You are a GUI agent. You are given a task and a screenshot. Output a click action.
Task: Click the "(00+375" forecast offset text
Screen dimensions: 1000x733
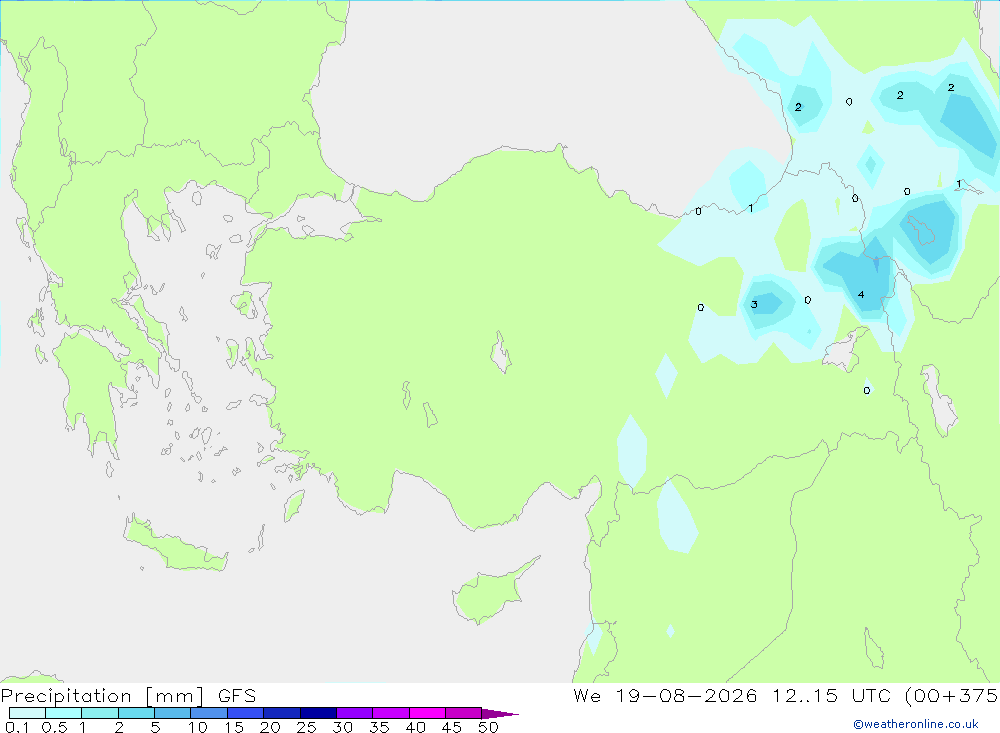952,696
